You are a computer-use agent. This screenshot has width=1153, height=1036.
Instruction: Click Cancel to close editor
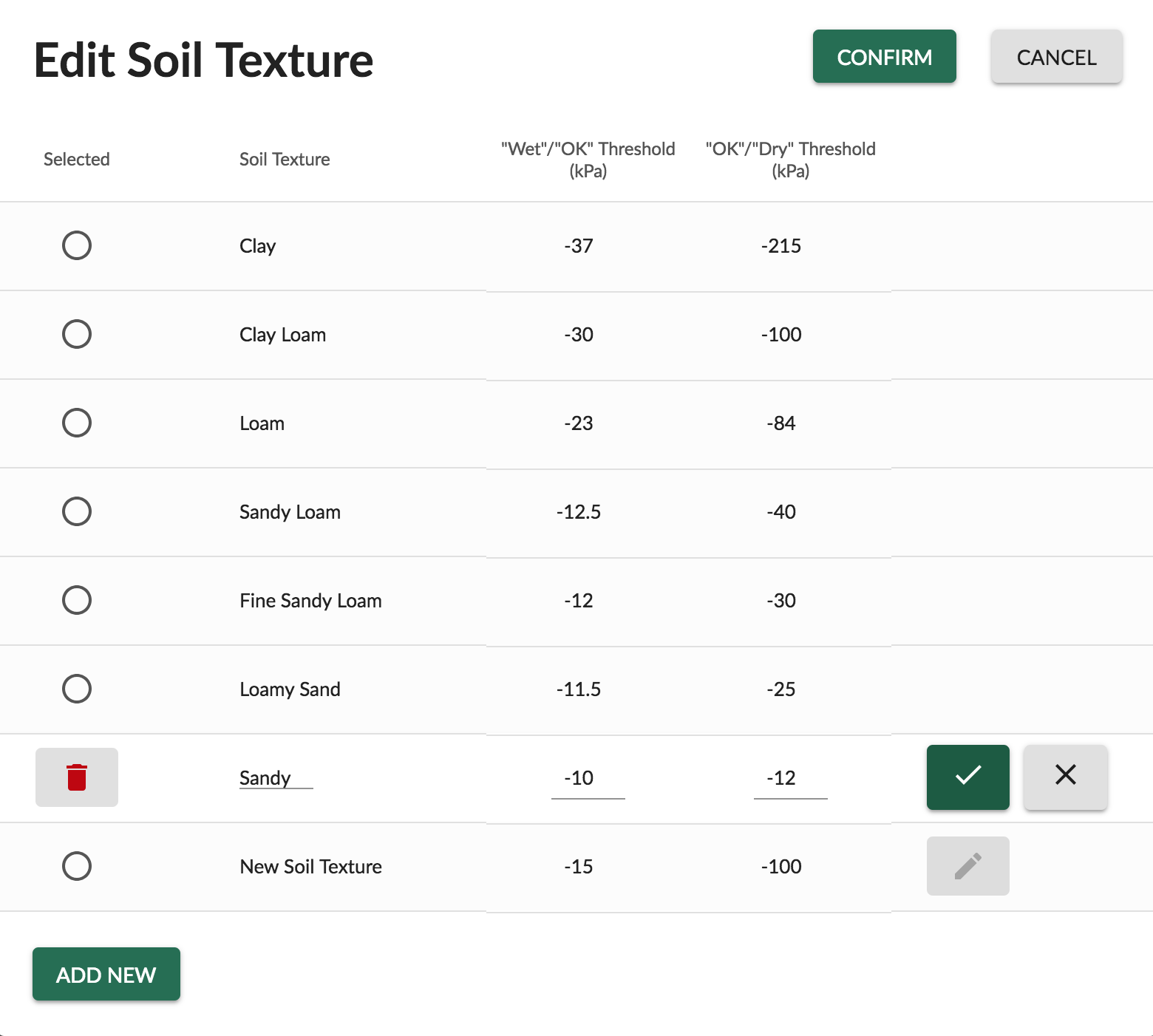(x=1056, y=57)
